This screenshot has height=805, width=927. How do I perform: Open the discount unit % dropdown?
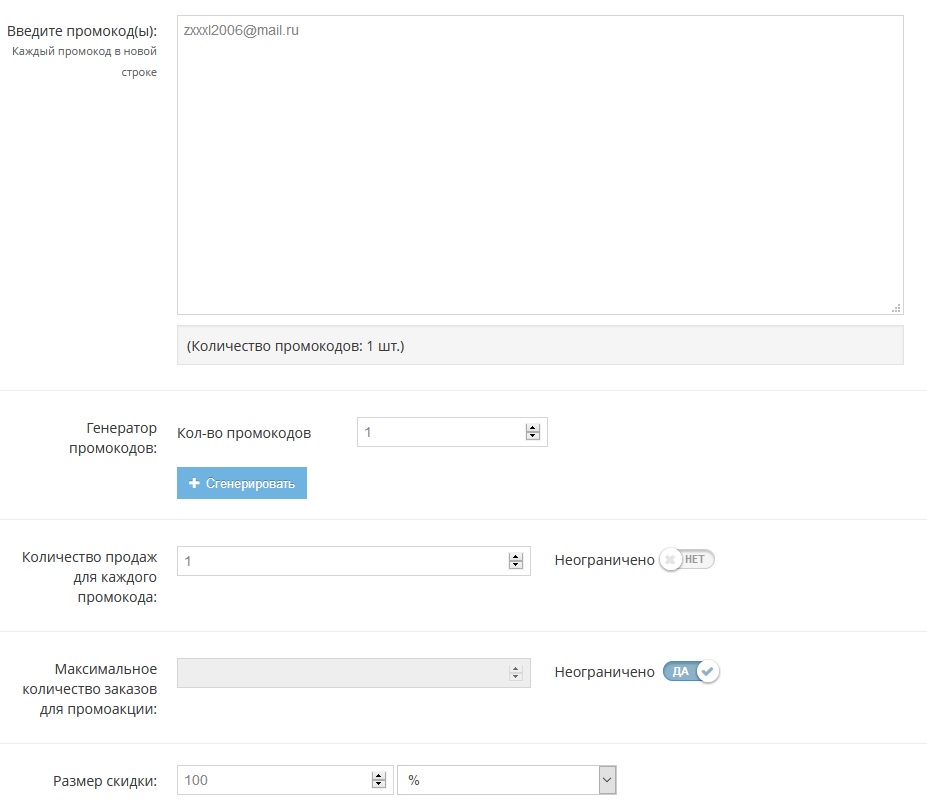click(507, 780)
